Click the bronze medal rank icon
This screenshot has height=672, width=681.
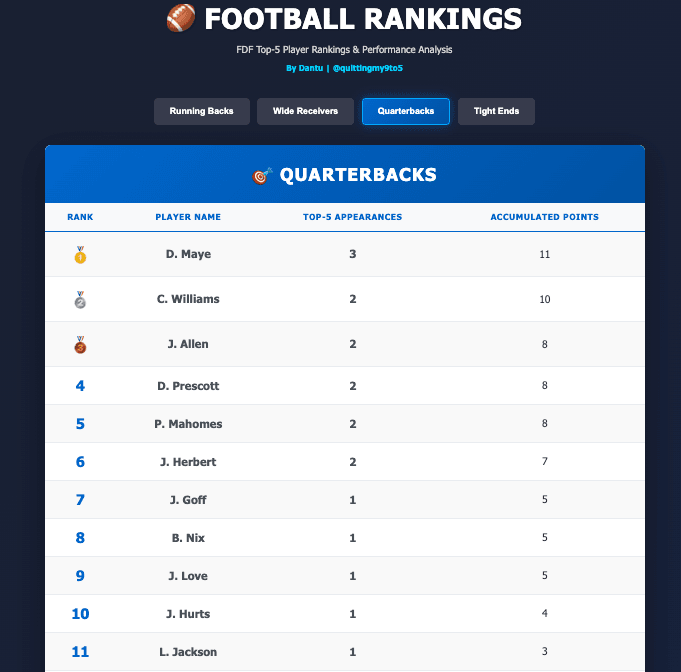pyautogui.click(x=80, y=345)
